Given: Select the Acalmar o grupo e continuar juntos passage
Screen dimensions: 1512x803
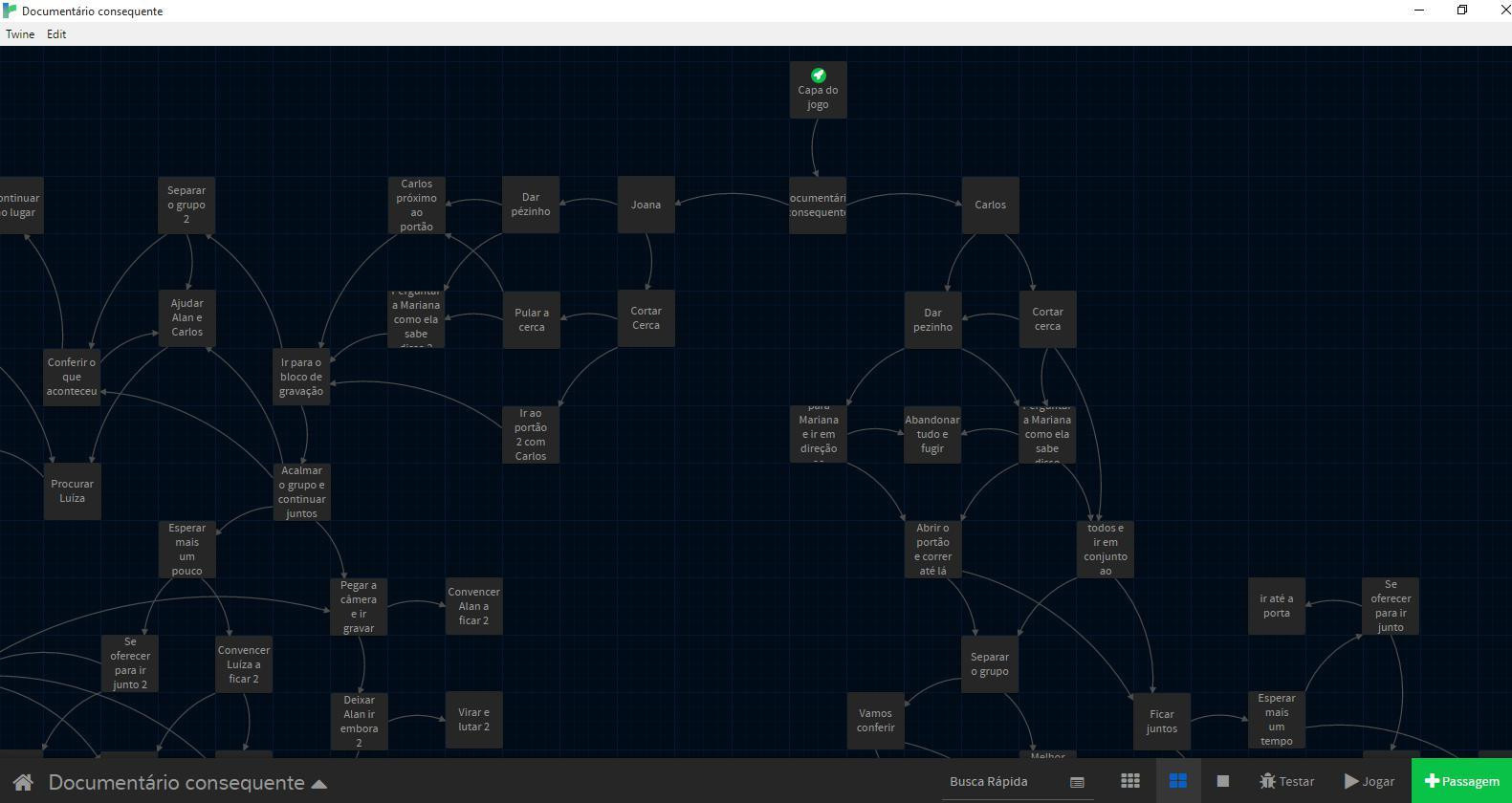Looking at the screenshot, I should pyautogui.click(x=301, y=491).
